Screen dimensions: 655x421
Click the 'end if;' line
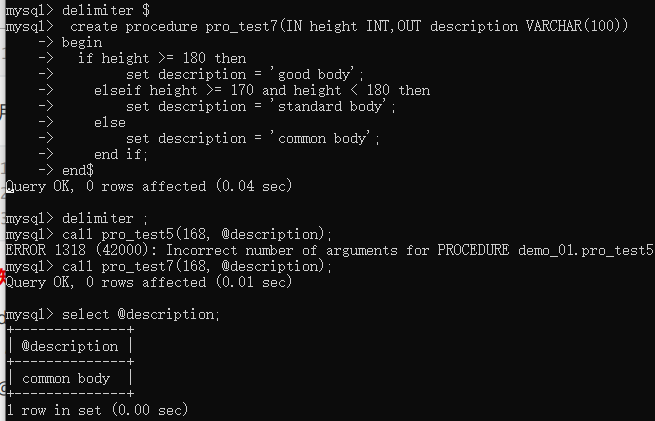coord(121,155)
